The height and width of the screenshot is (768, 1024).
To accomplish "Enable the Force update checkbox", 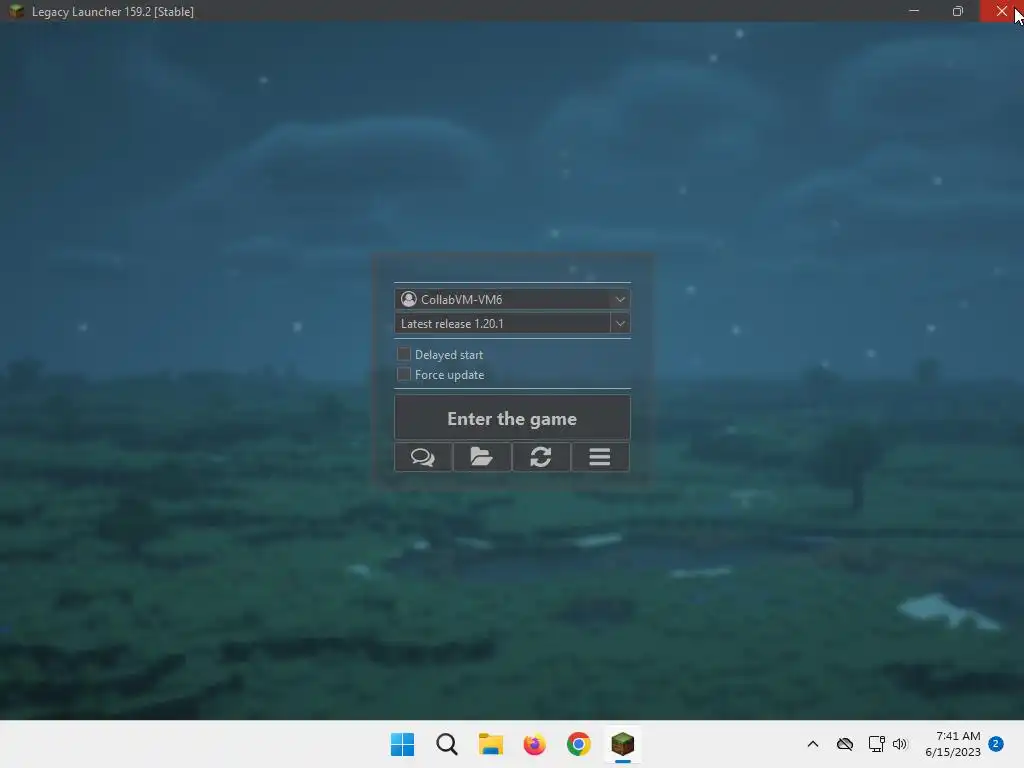I will pos(404,374).
